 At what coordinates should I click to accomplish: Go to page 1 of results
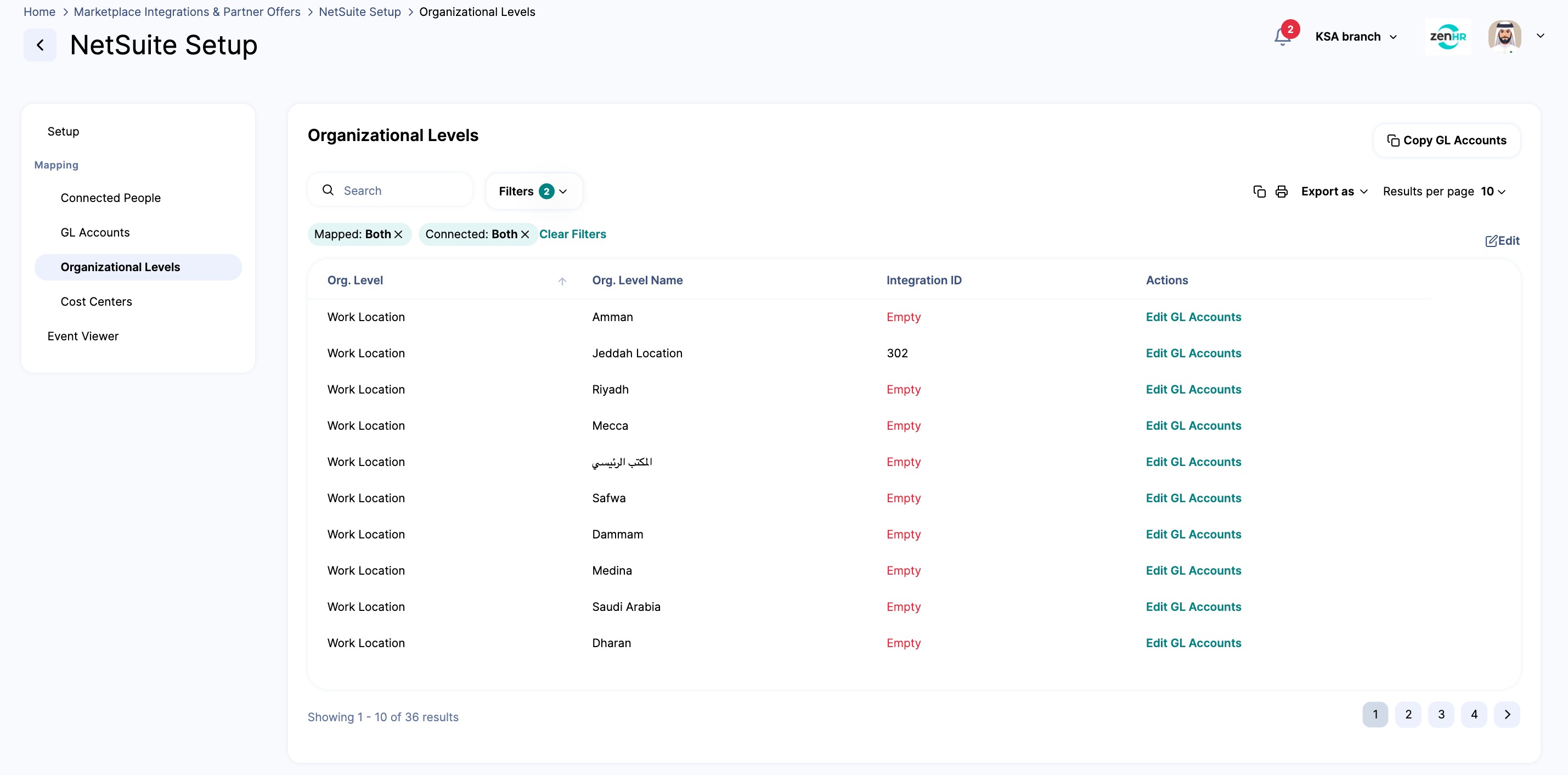point(1374,714)
